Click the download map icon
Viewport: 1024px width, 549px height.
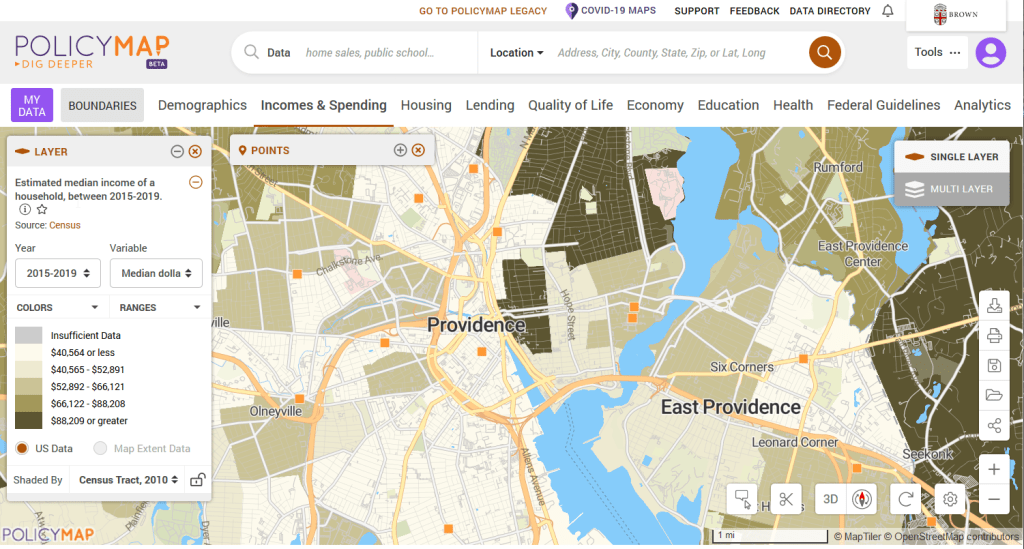tap(994, 306)
